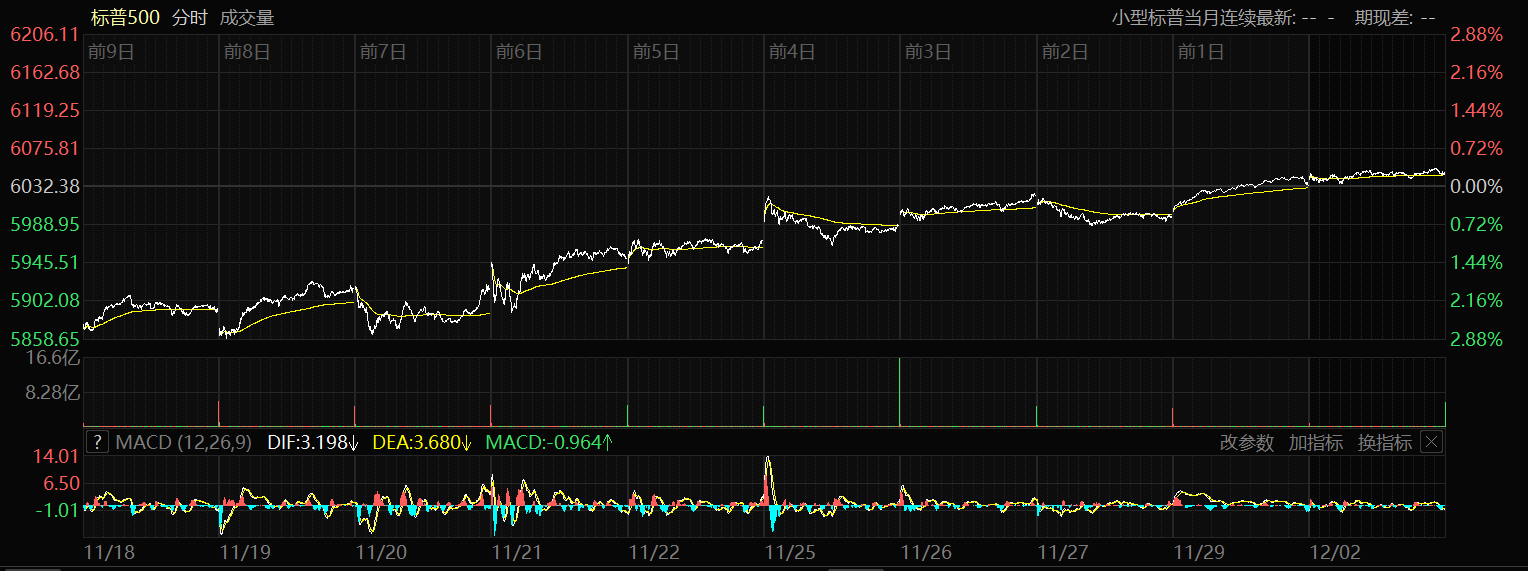This screenshot has width=1528, height=571.
Task: Click the 5945.51 price axis label
Action: (45, 262)
